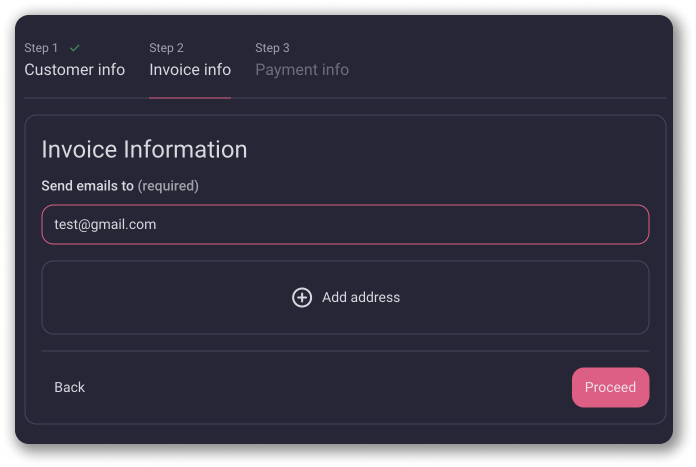Click the 'Step 3' label text
696x467 pixels.
tap(273, 48)
